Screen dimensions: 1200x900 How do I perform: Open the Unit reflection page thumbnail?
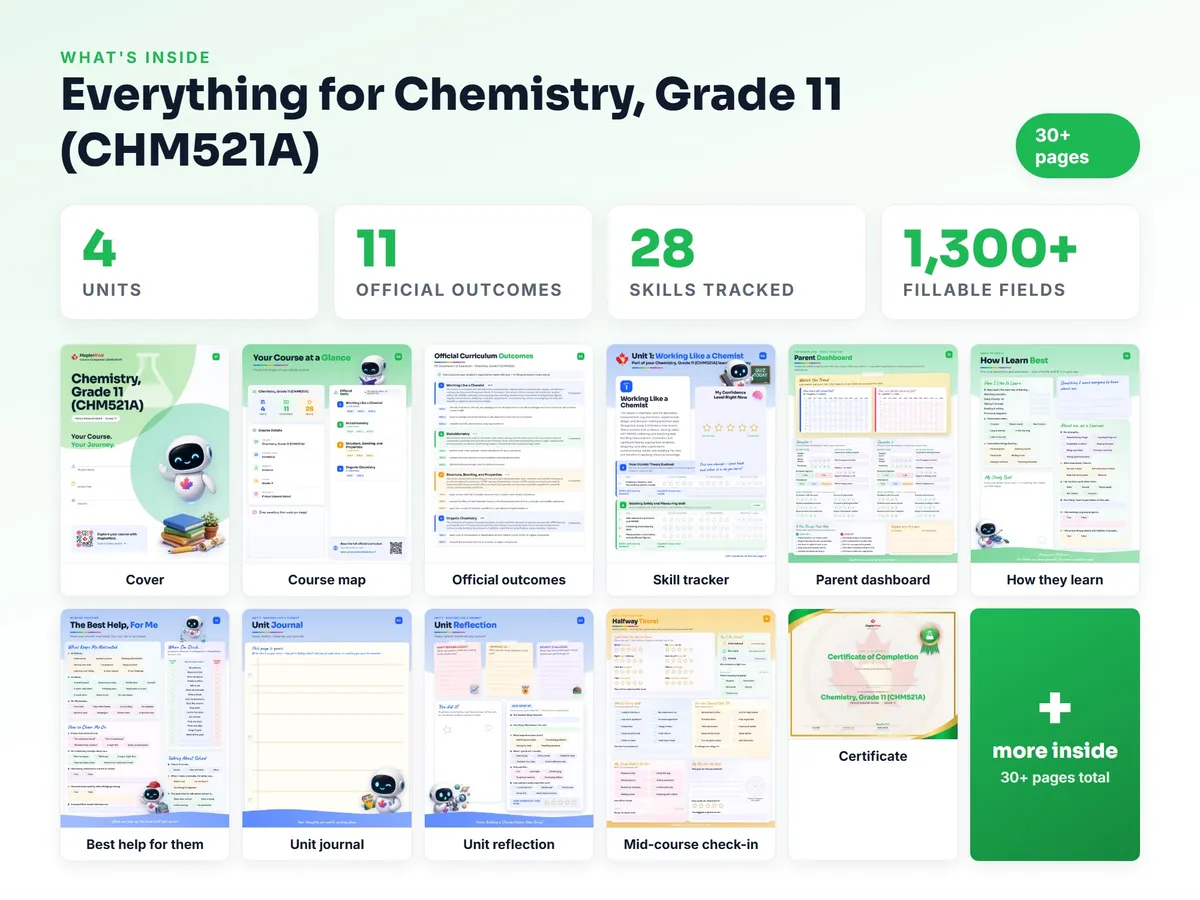click(509, 718)
